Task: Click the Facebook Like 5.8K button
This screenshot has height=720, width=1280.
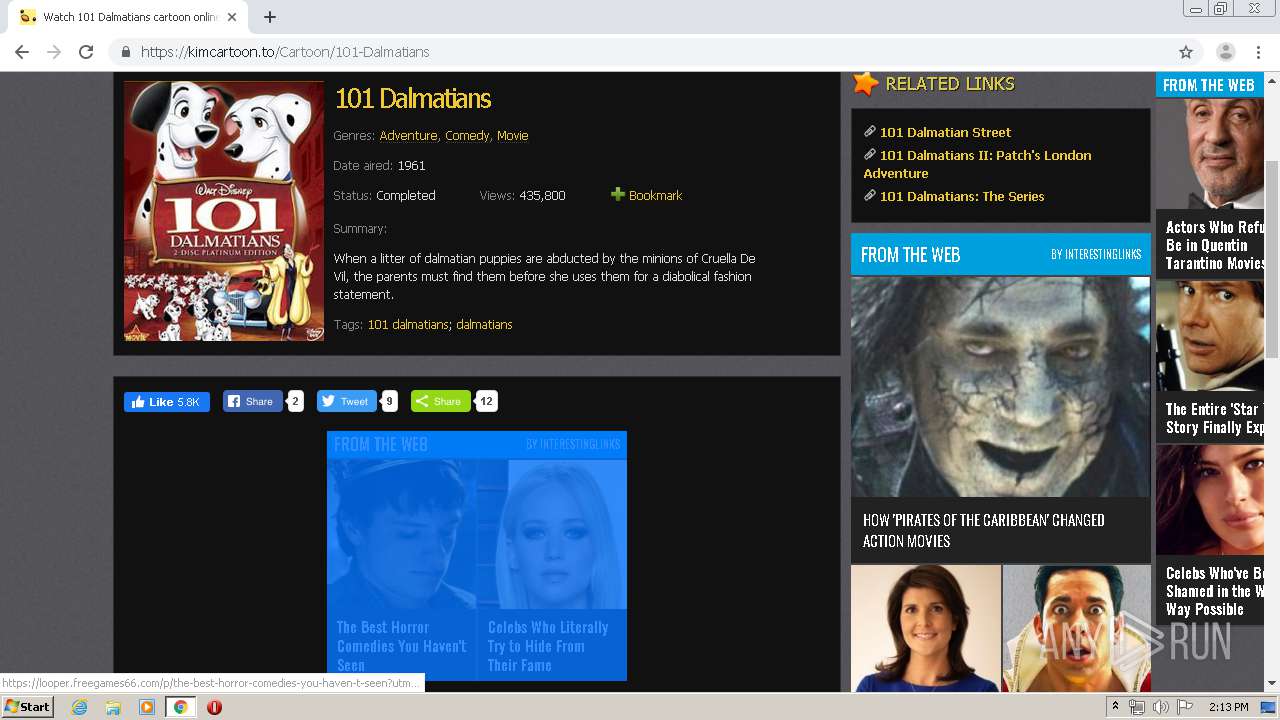Action: pyautogui.click(x=167, y=402)
